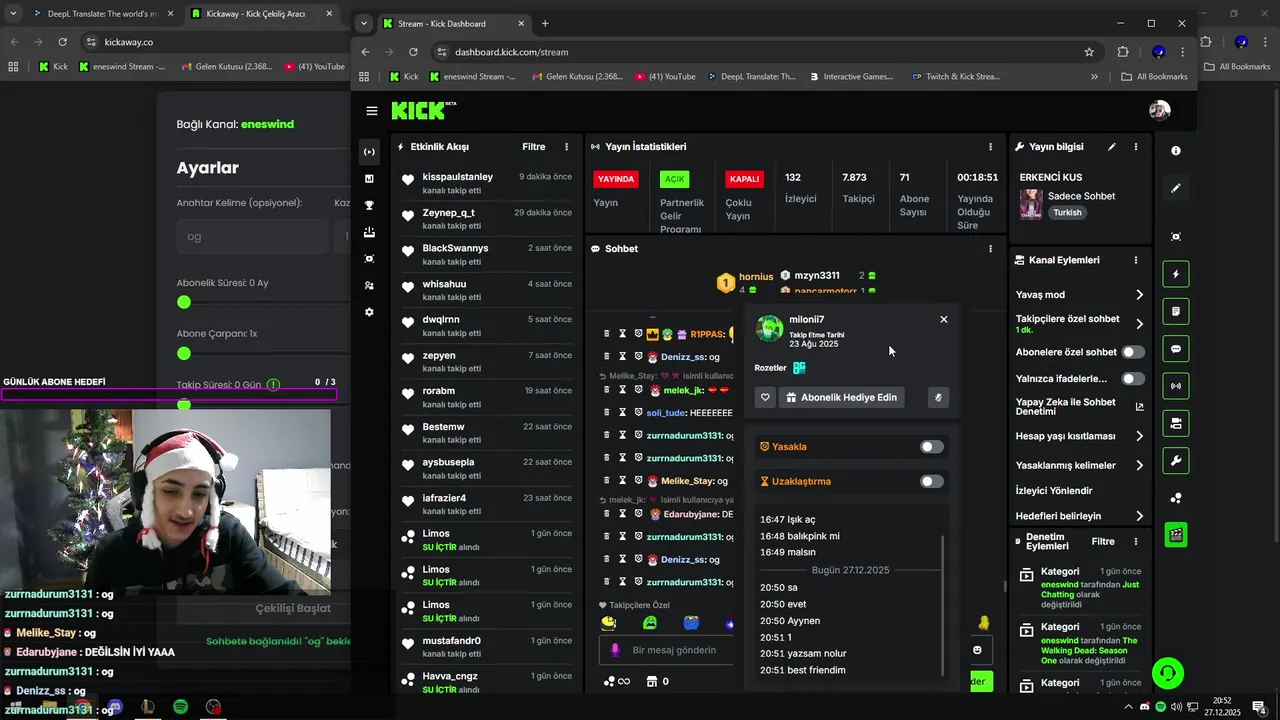Adjust the Abonelik Süresi slider in Kickaway
Screen dimensions: 1280x720
pos(184,302)
